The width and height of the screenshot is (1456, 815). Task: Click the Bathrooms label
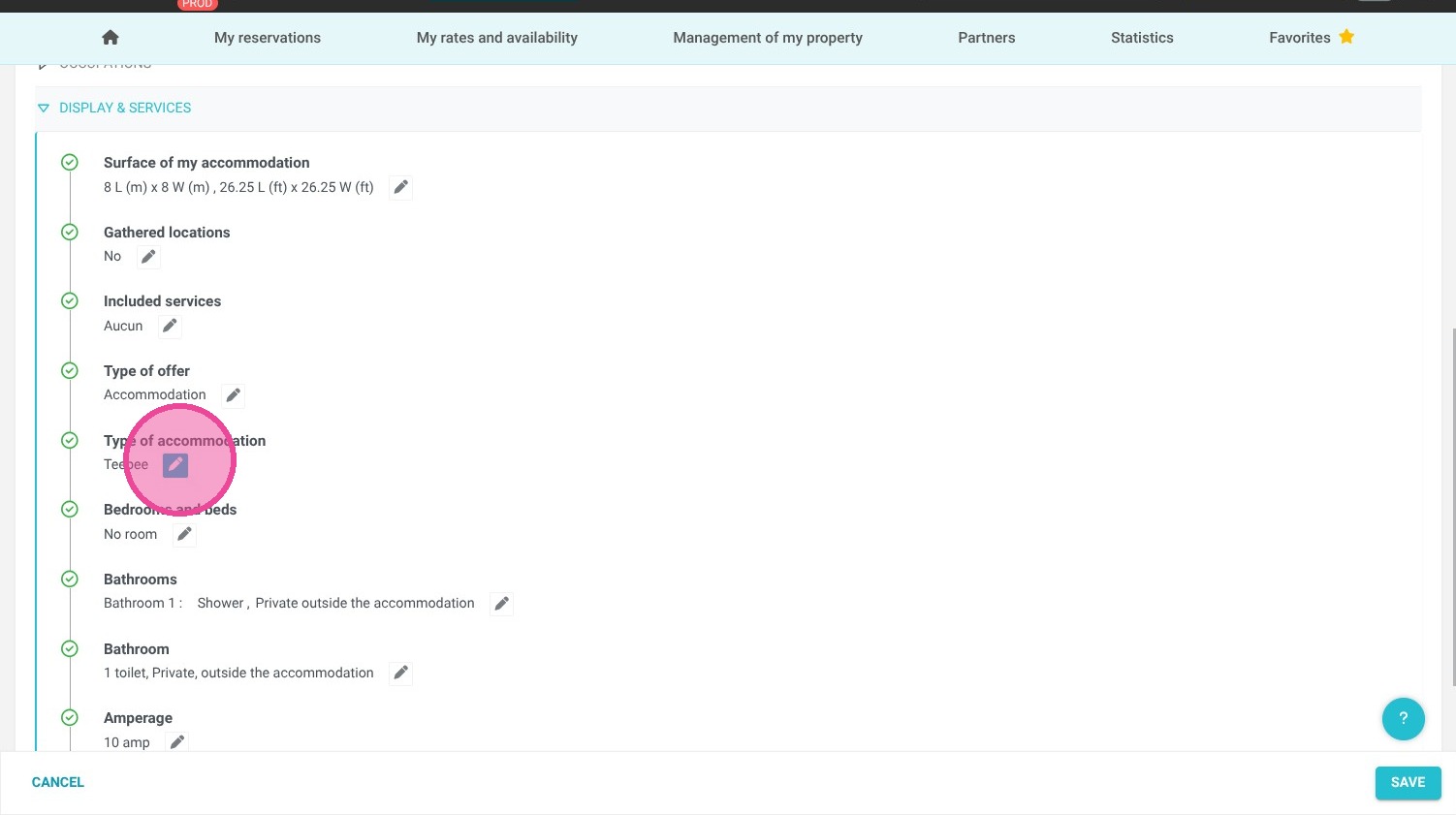[x=141, y=580]
